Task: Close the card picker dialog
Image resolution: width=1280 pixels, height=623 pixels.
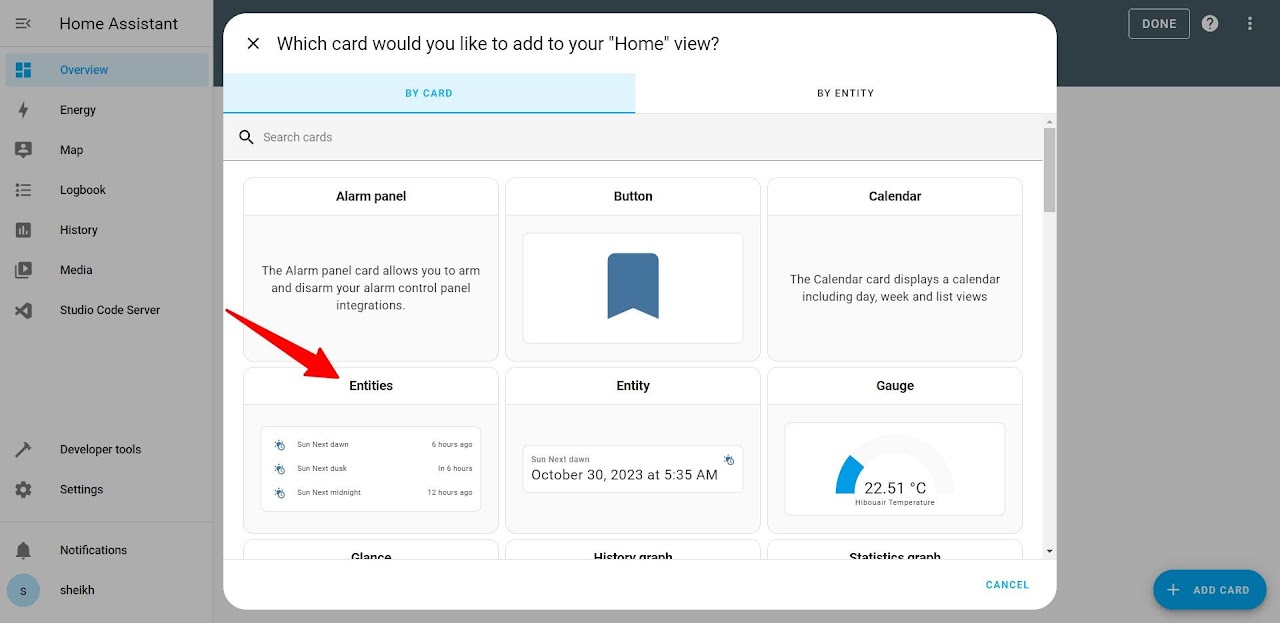Action: tap(253, 43)
